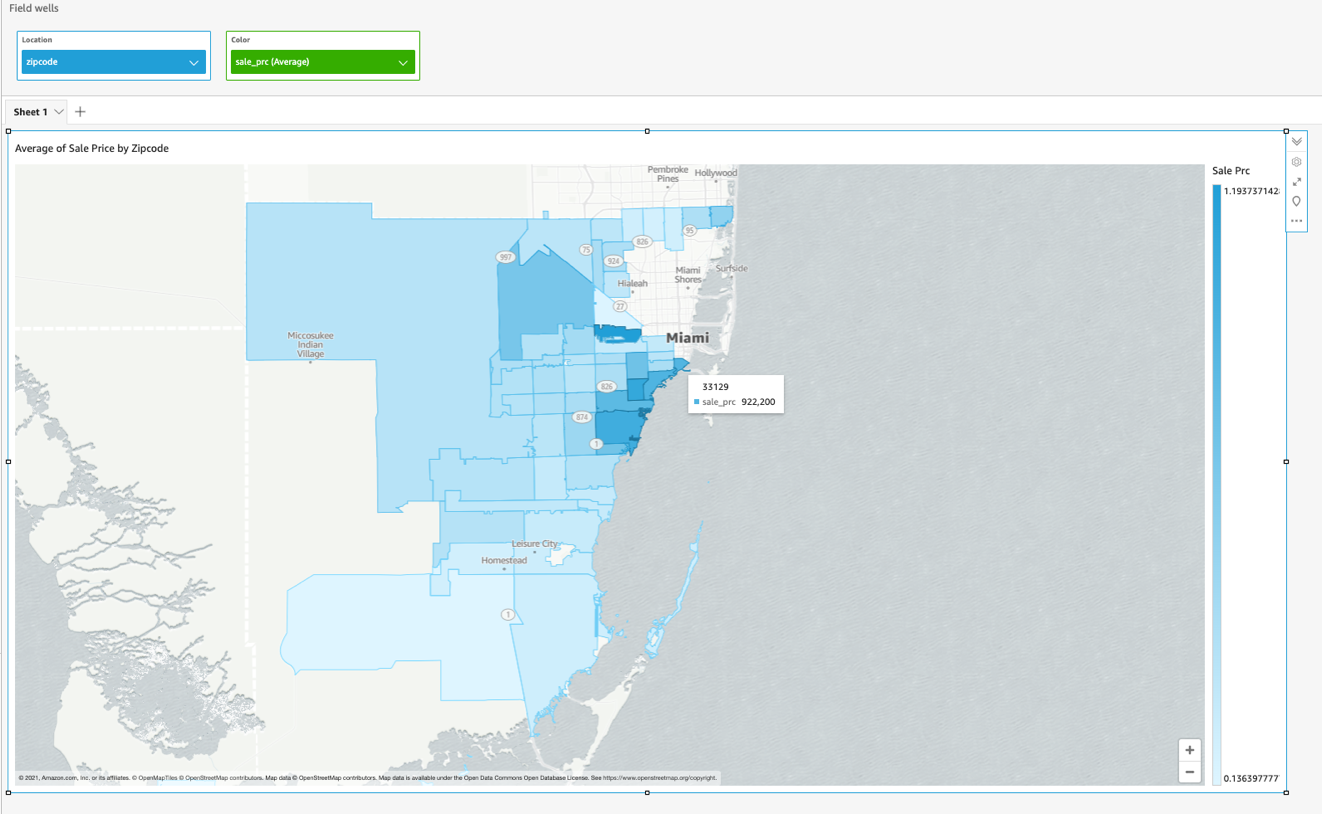The width and height of the screenshot is (1322, 814).
Task: Open visual format settings gear icon
Action: pyautogui.click(x=1296, y=162)
